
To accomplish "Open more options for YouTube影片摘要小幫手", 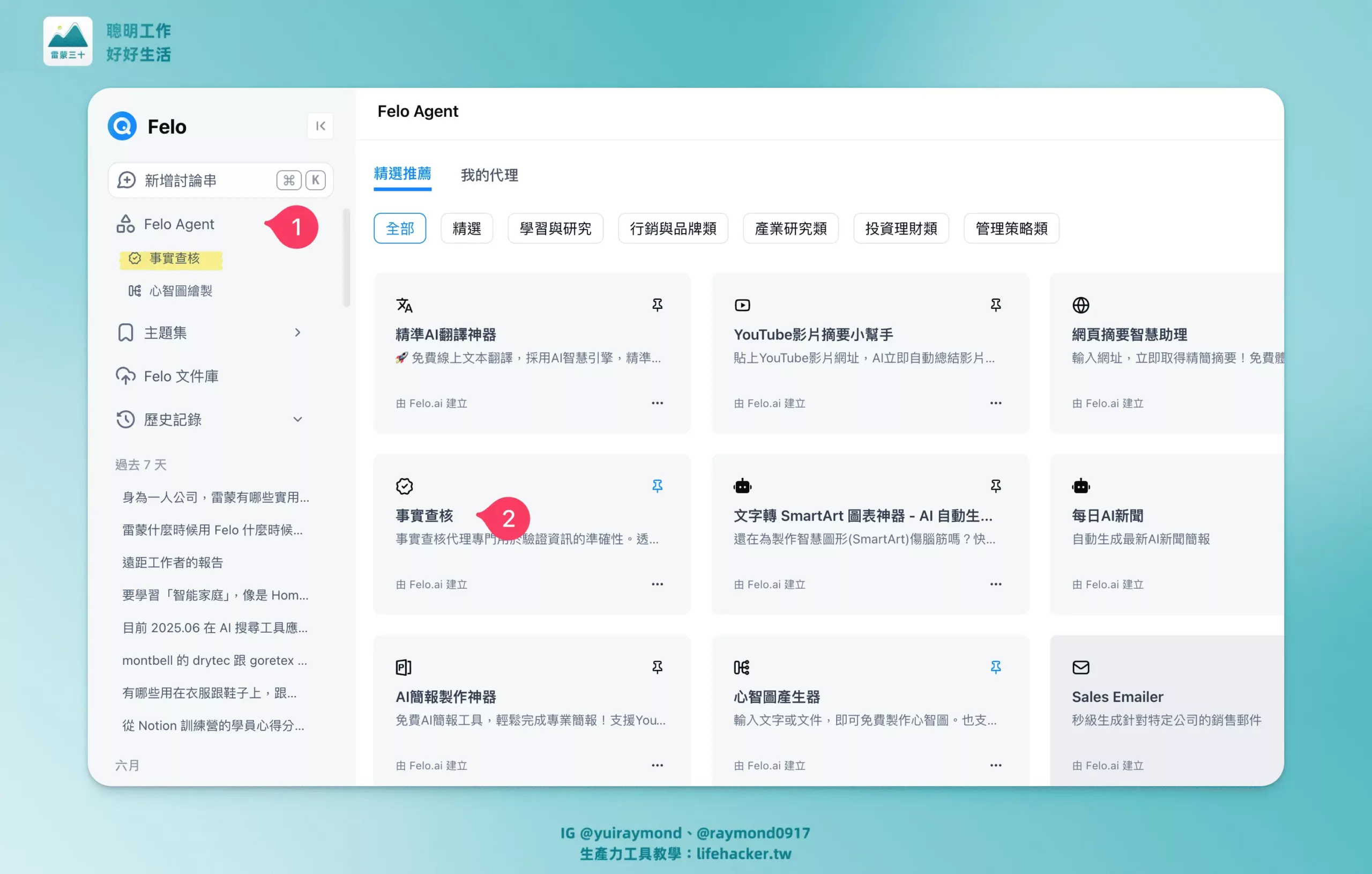I will (x=995, y=403).
